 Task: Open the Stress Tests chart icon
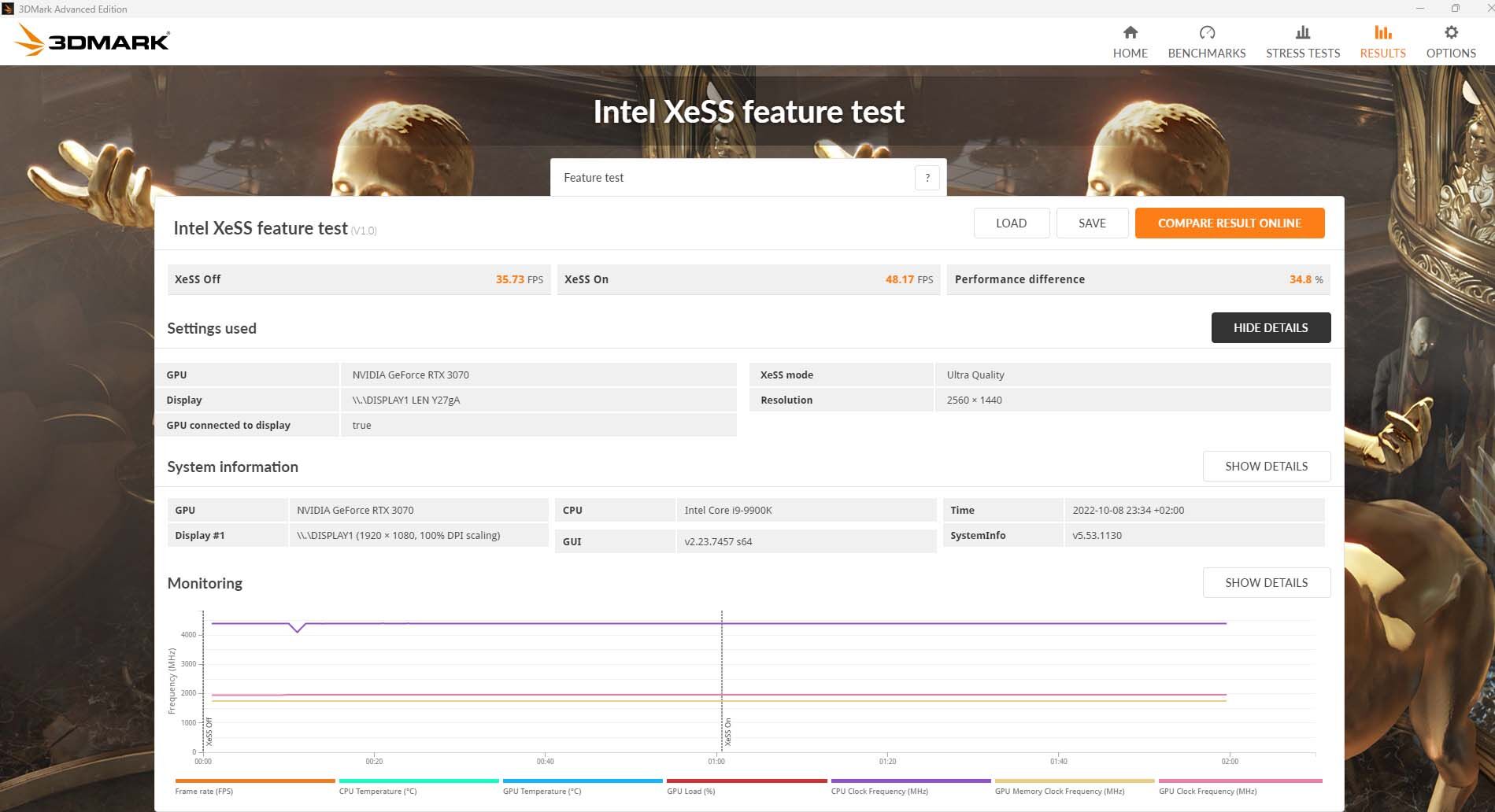tap(1303, 32)
